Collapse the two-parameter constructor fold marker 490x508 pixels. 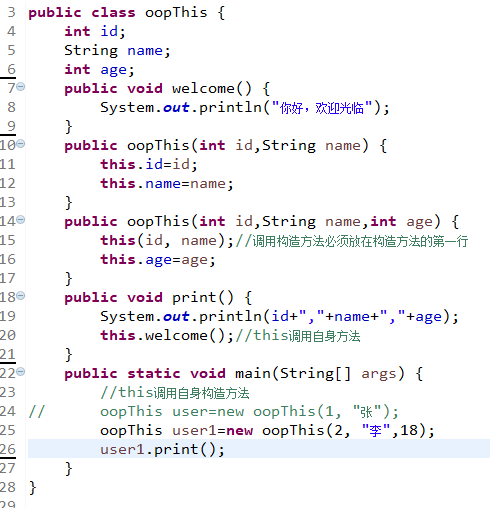[x=21, y=144]
